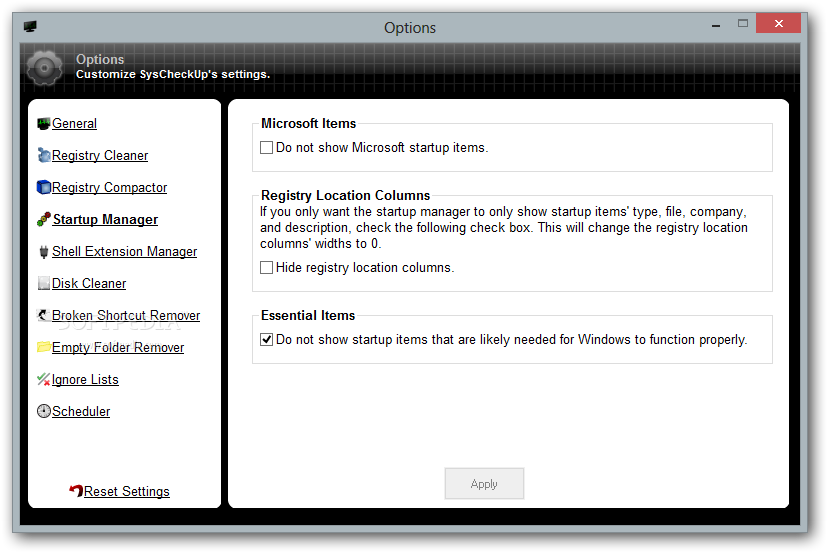This screenshot has width=828, height=553.
Task: Click the Empty Folder Remover folder icon
Action: click(x=44, y=347)
